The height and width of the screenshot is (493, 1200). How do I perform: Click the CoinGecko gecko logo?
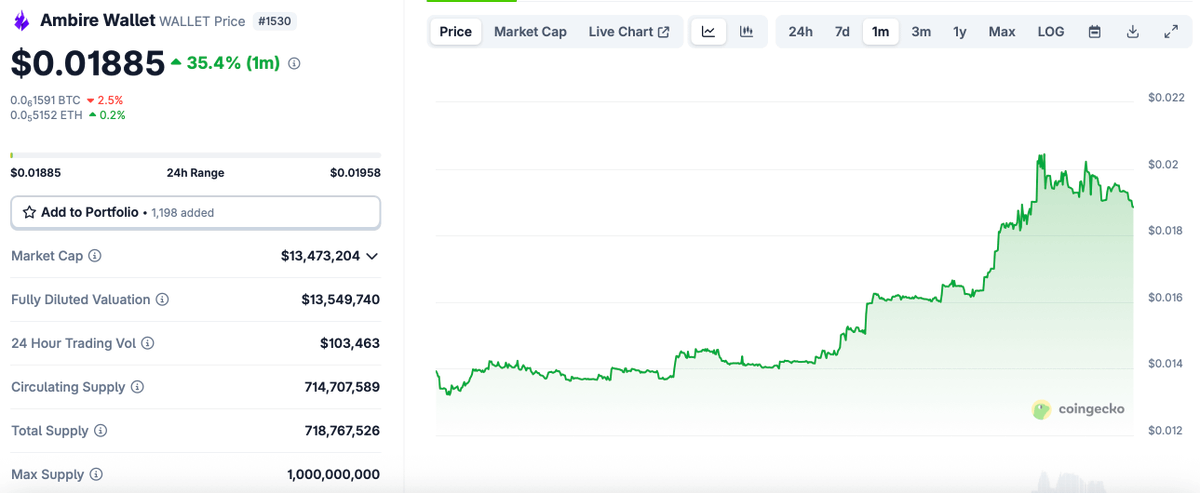click(x=1042, y=409)
